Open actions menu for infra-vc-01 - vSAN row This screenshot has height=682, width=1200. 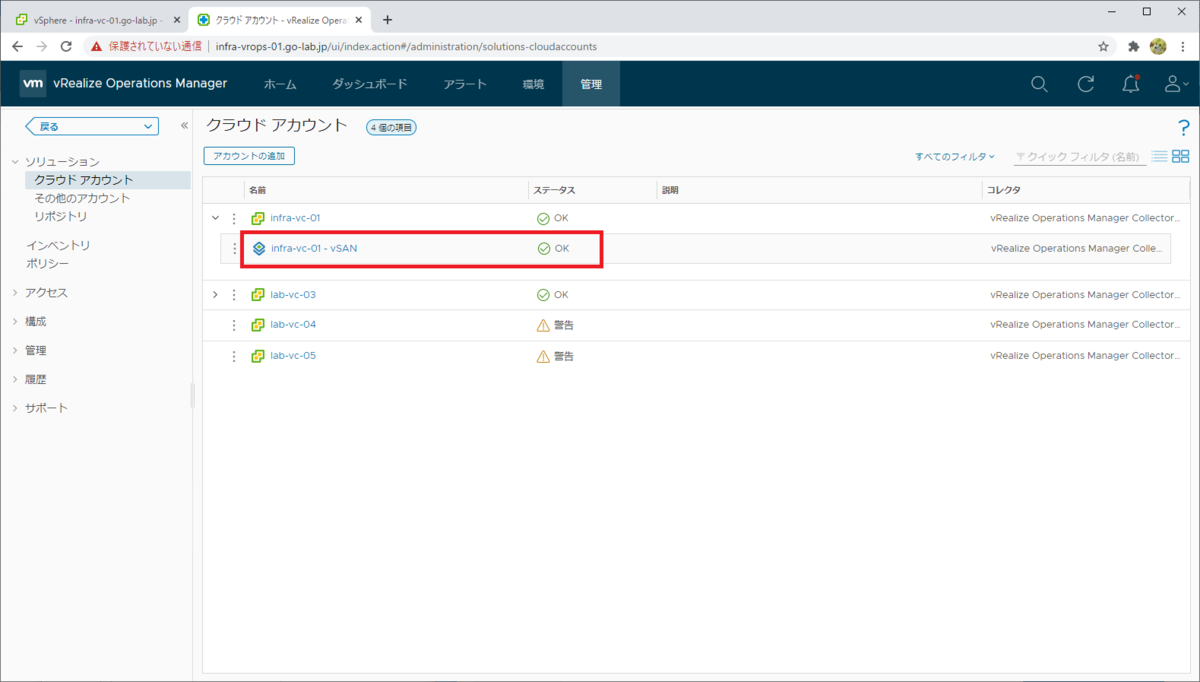click(235, 248)
